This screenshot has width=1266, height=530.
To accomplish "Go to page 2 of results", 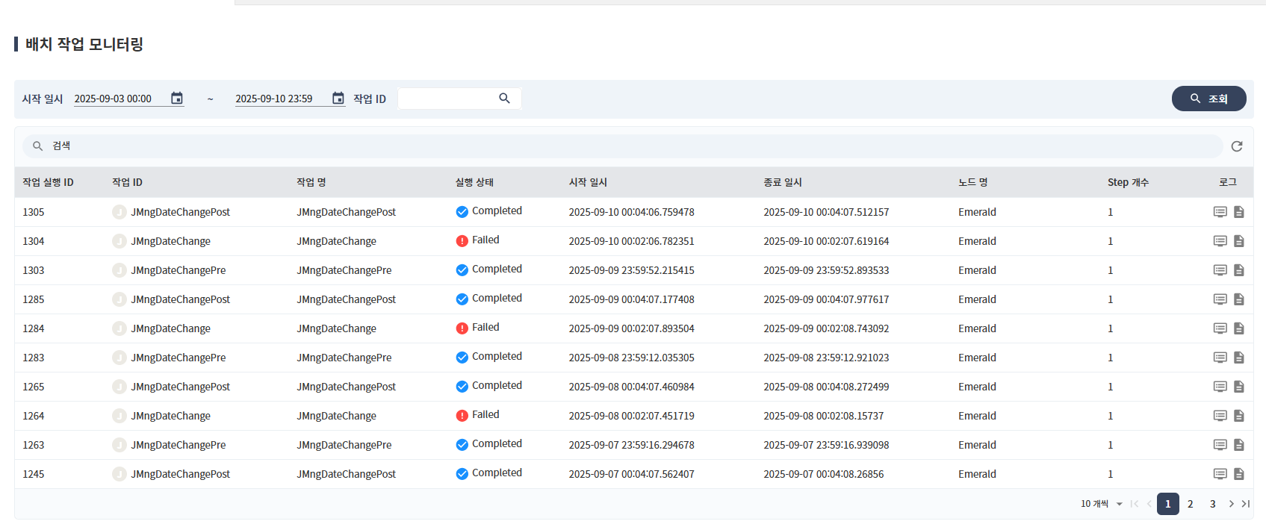I will (1190, 504).
